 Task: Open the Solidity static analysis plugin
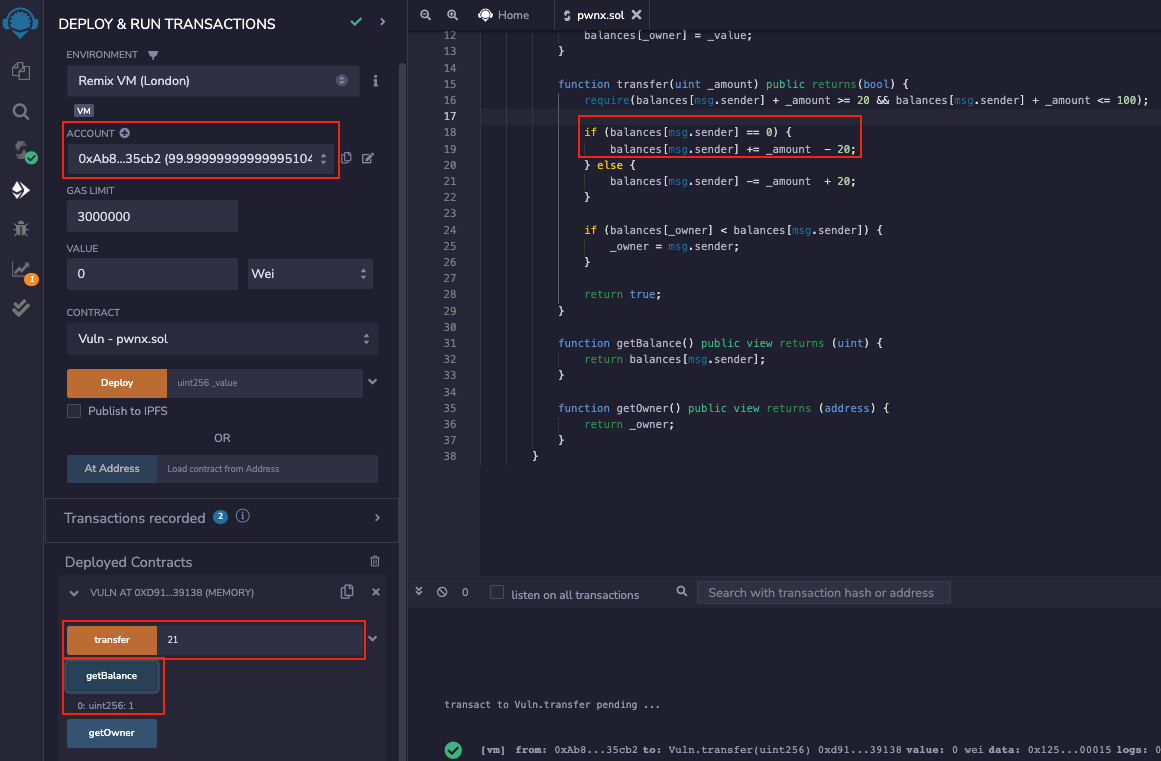(20, 268)
